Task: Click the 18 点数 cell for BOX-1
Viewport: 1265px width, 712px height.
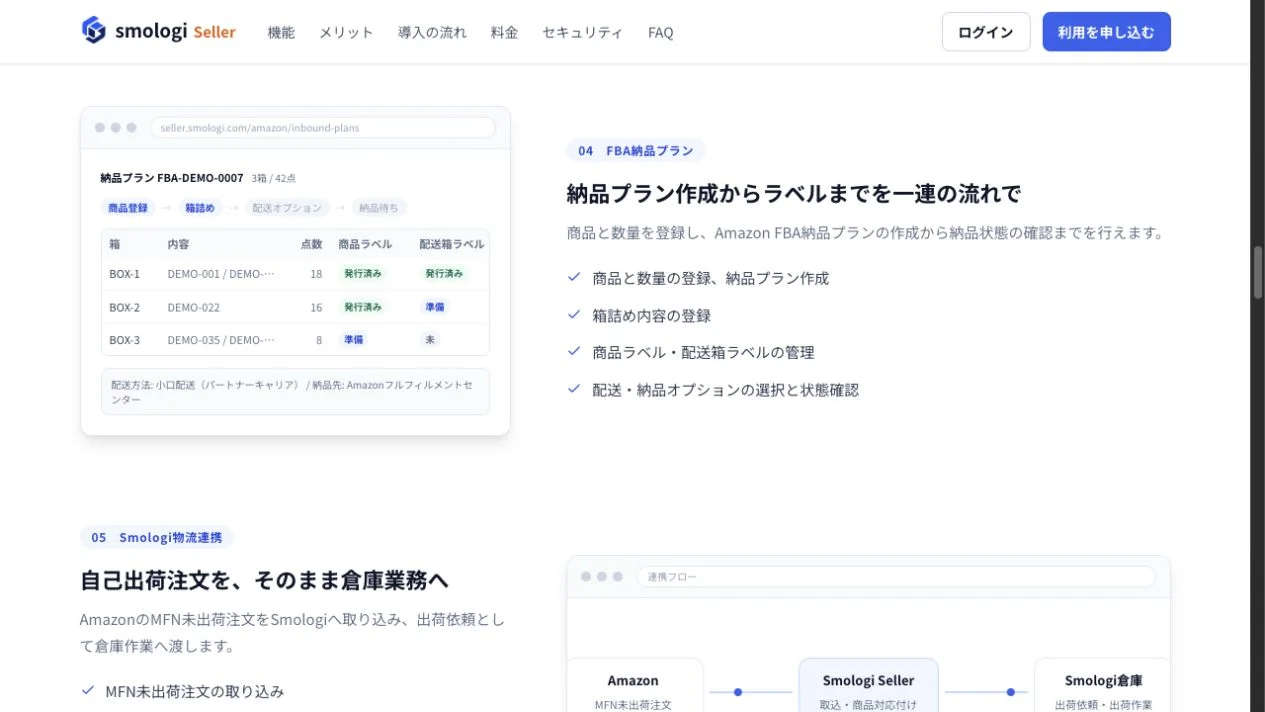Action: tap(316, 273)
